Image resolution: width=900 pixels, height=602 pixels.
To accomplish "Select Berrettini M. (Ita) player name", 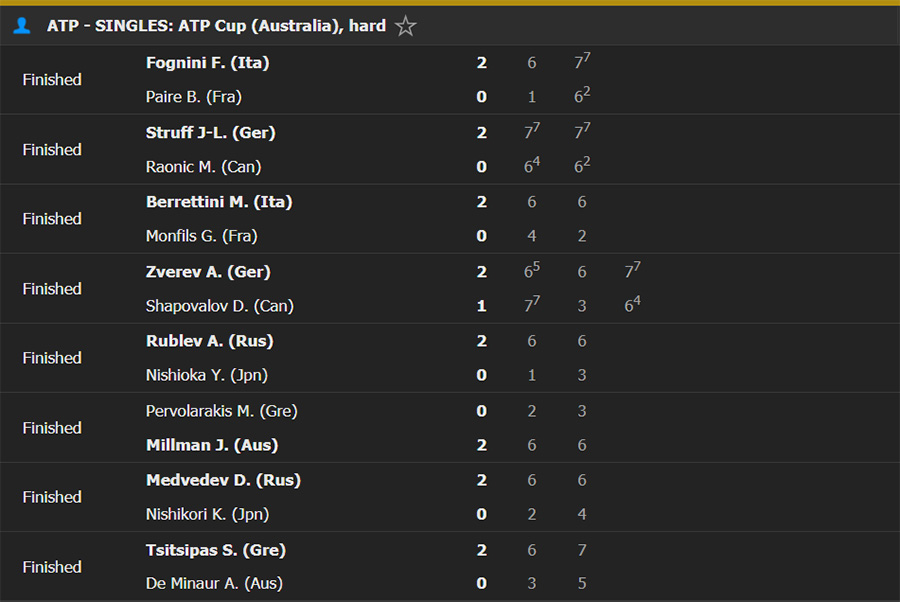I will (x=219, y=202).
